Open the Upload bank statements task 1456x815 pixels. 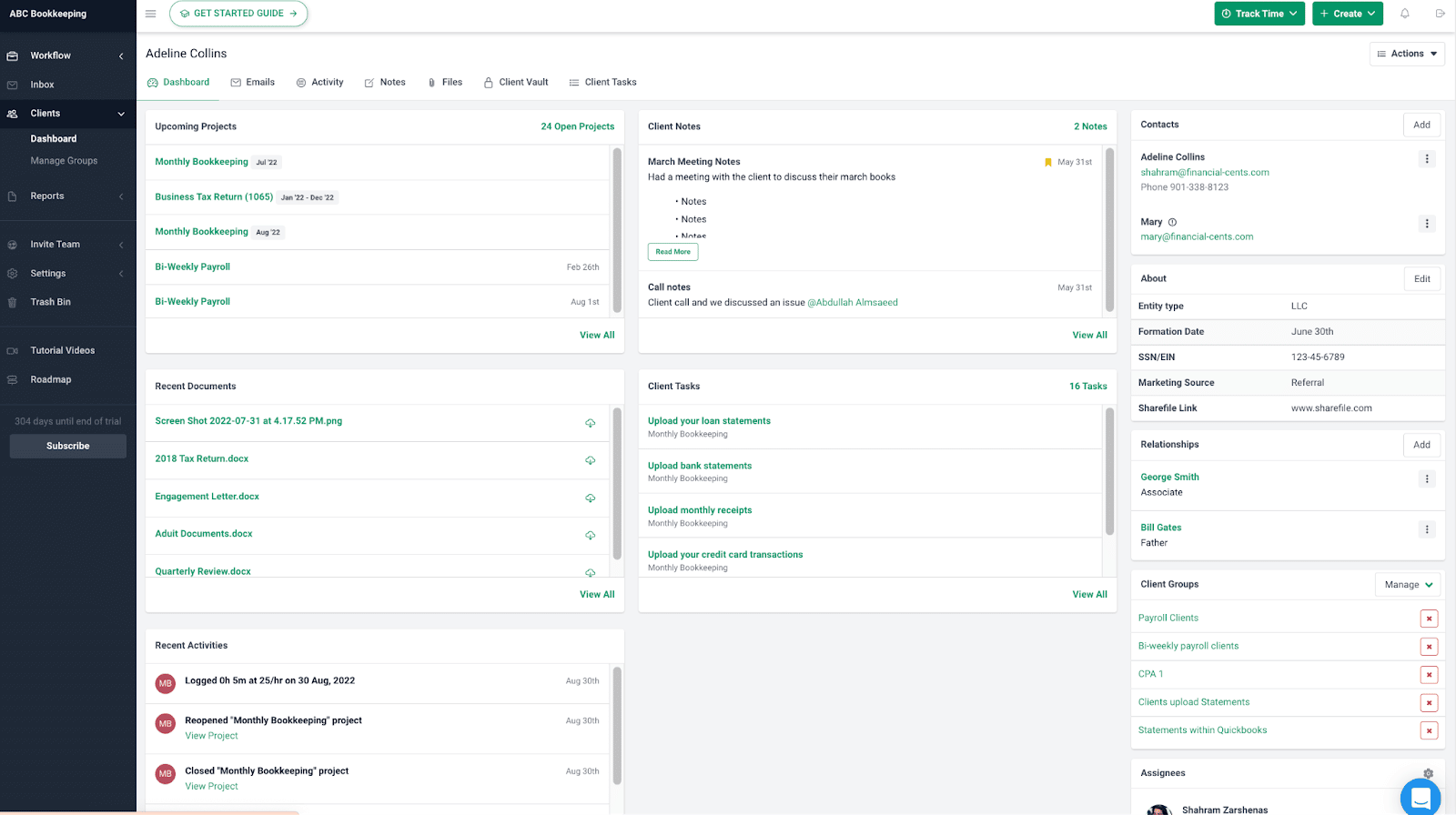[x=700, y=466]
